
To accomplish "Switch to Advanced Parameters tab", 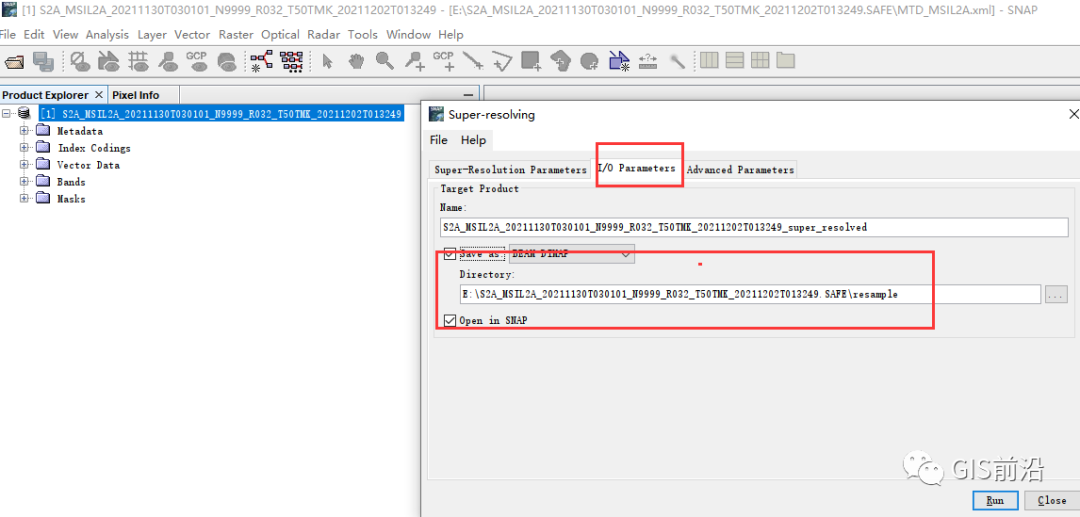I will click(740, 169).
